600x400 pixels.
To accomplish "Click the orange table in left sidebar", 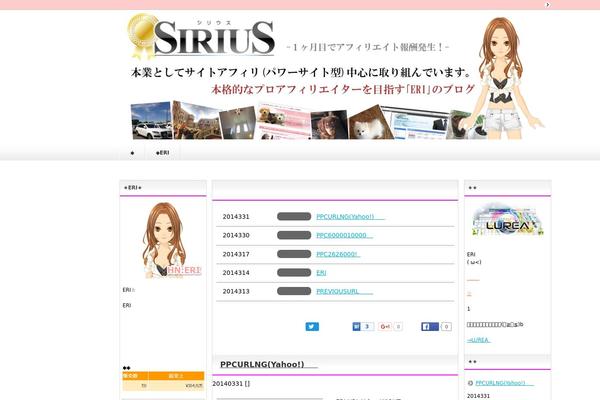I will [163, 381].
